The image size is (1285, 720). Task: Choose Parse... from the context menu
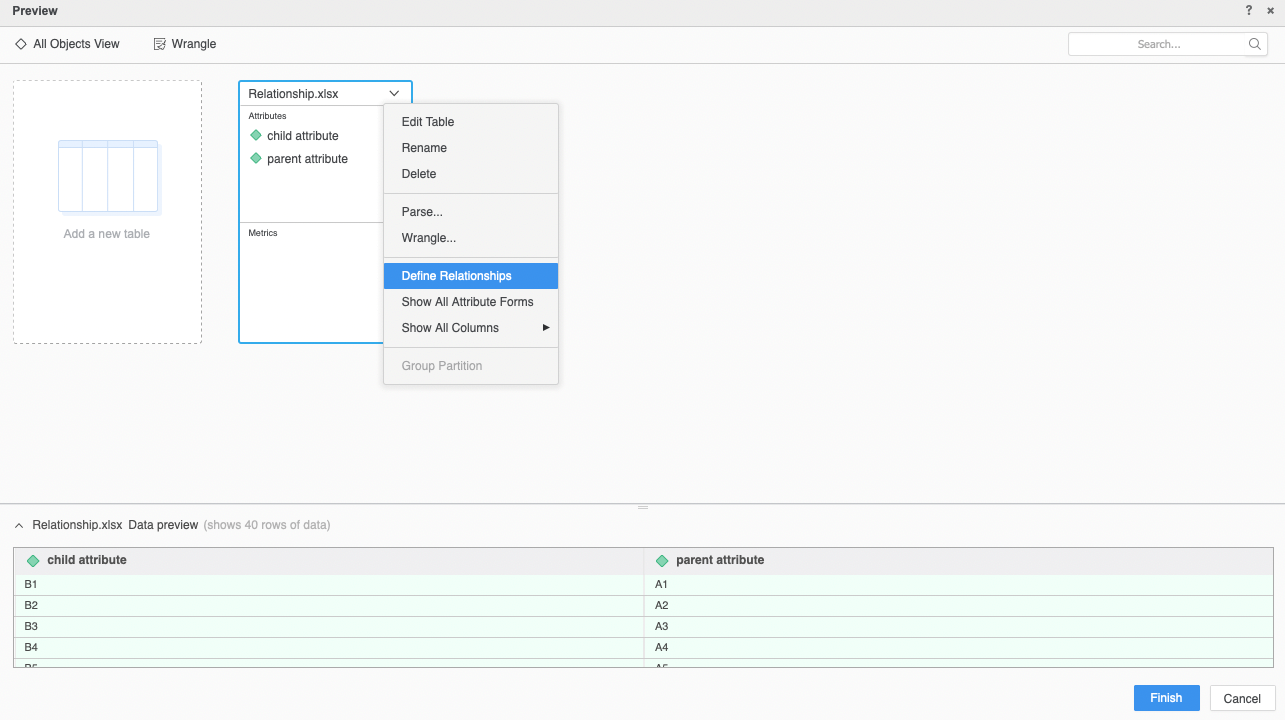point(422,212)
